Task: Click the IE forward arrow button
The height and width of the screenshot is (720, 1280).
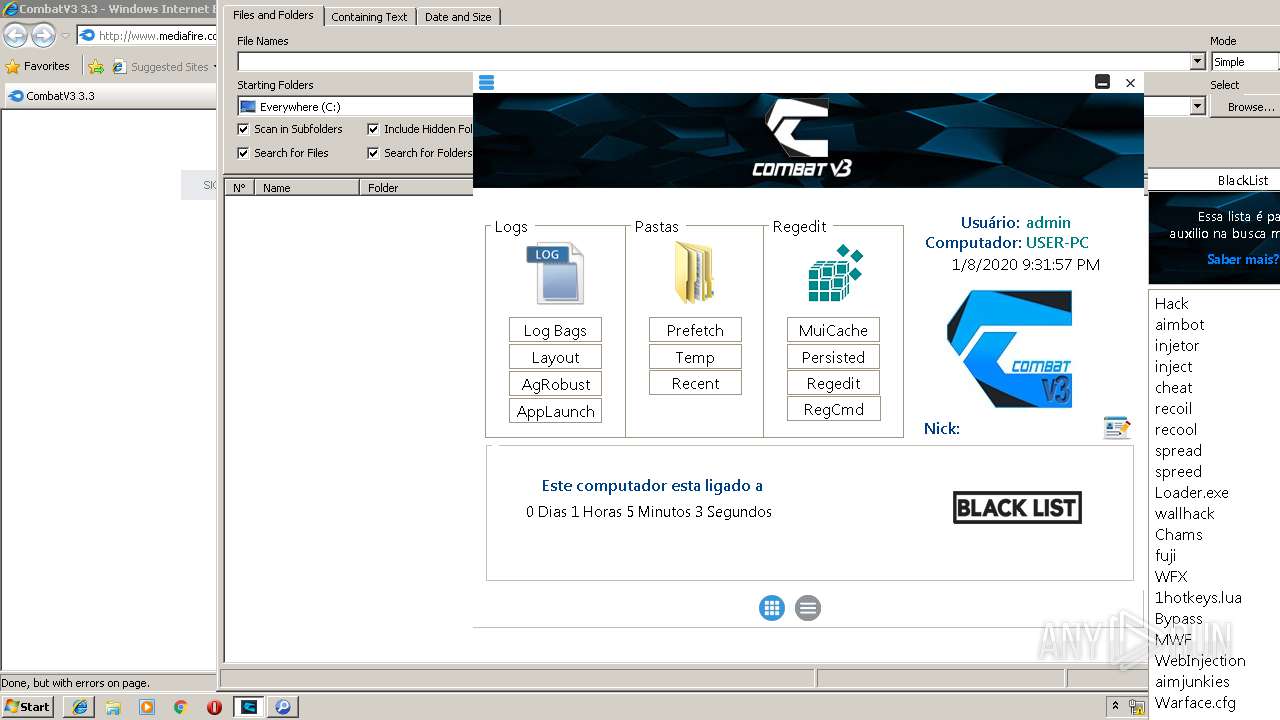Action: (x=43, y=35)
